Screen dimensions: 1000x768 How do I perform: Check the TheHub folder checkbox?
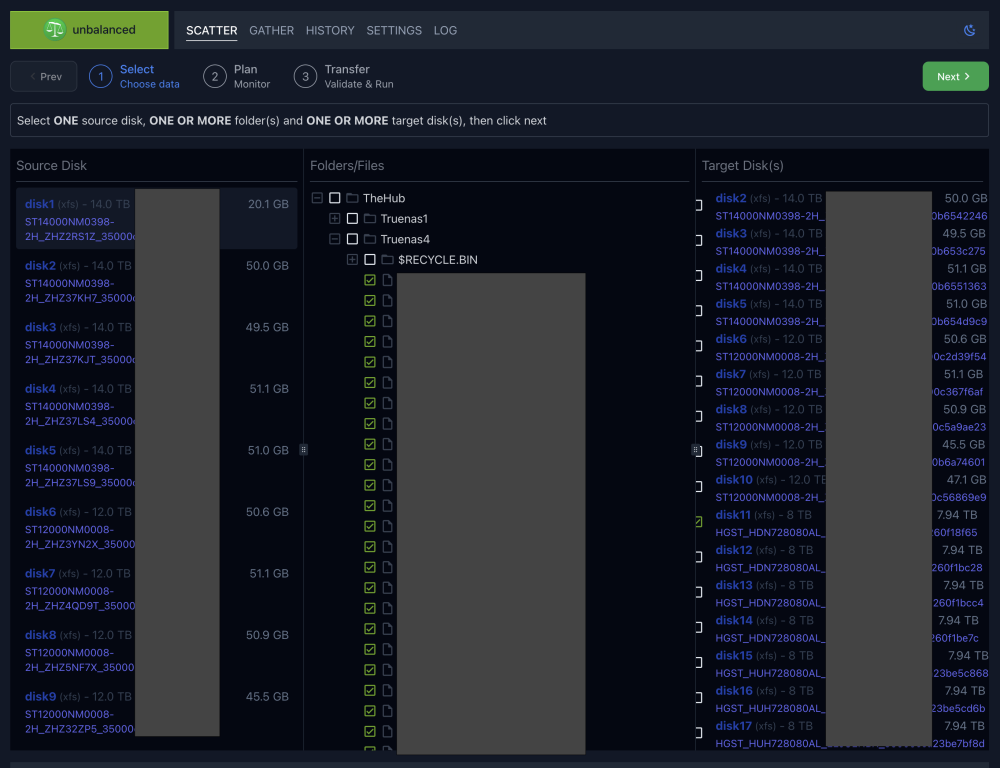(x=334, y=198)
